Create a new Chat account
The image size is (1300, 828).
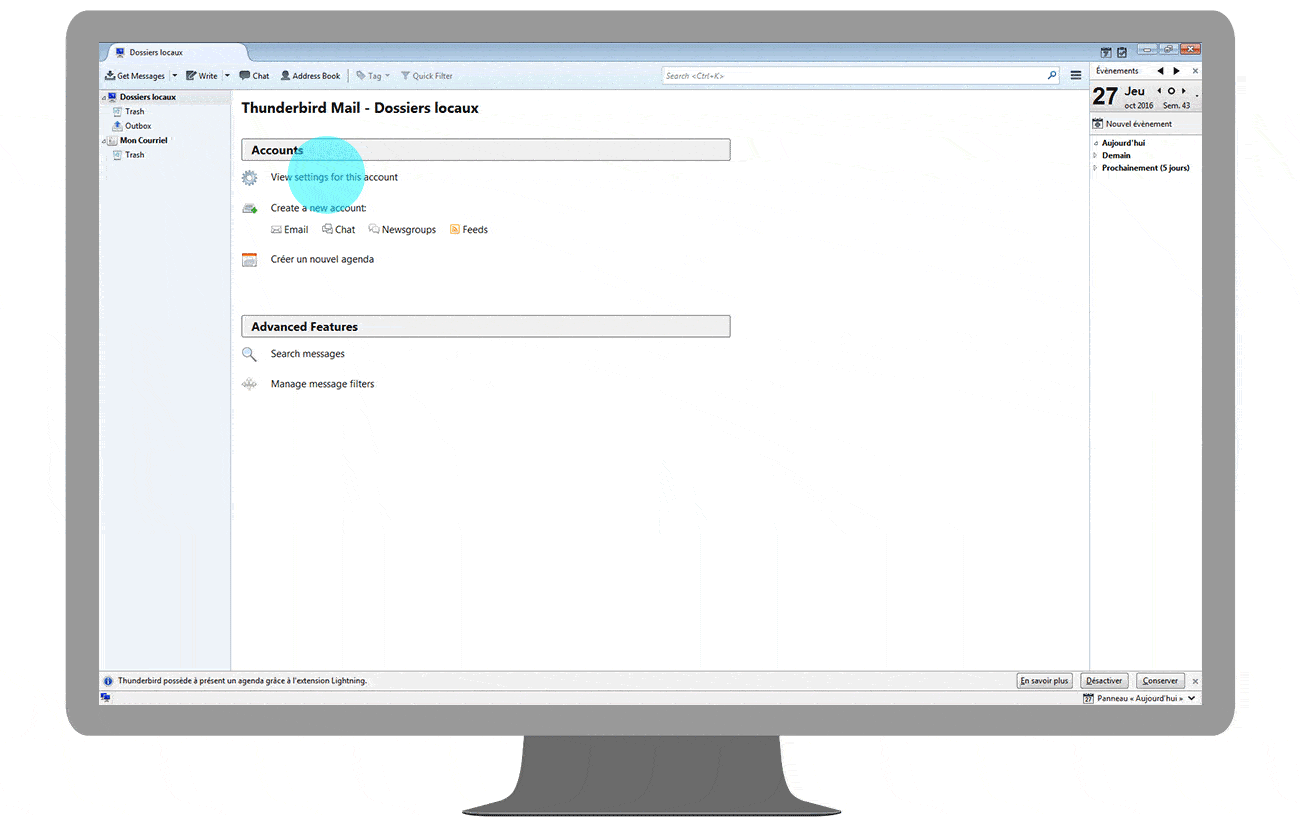pyautogui.click(x=339, y=230)
